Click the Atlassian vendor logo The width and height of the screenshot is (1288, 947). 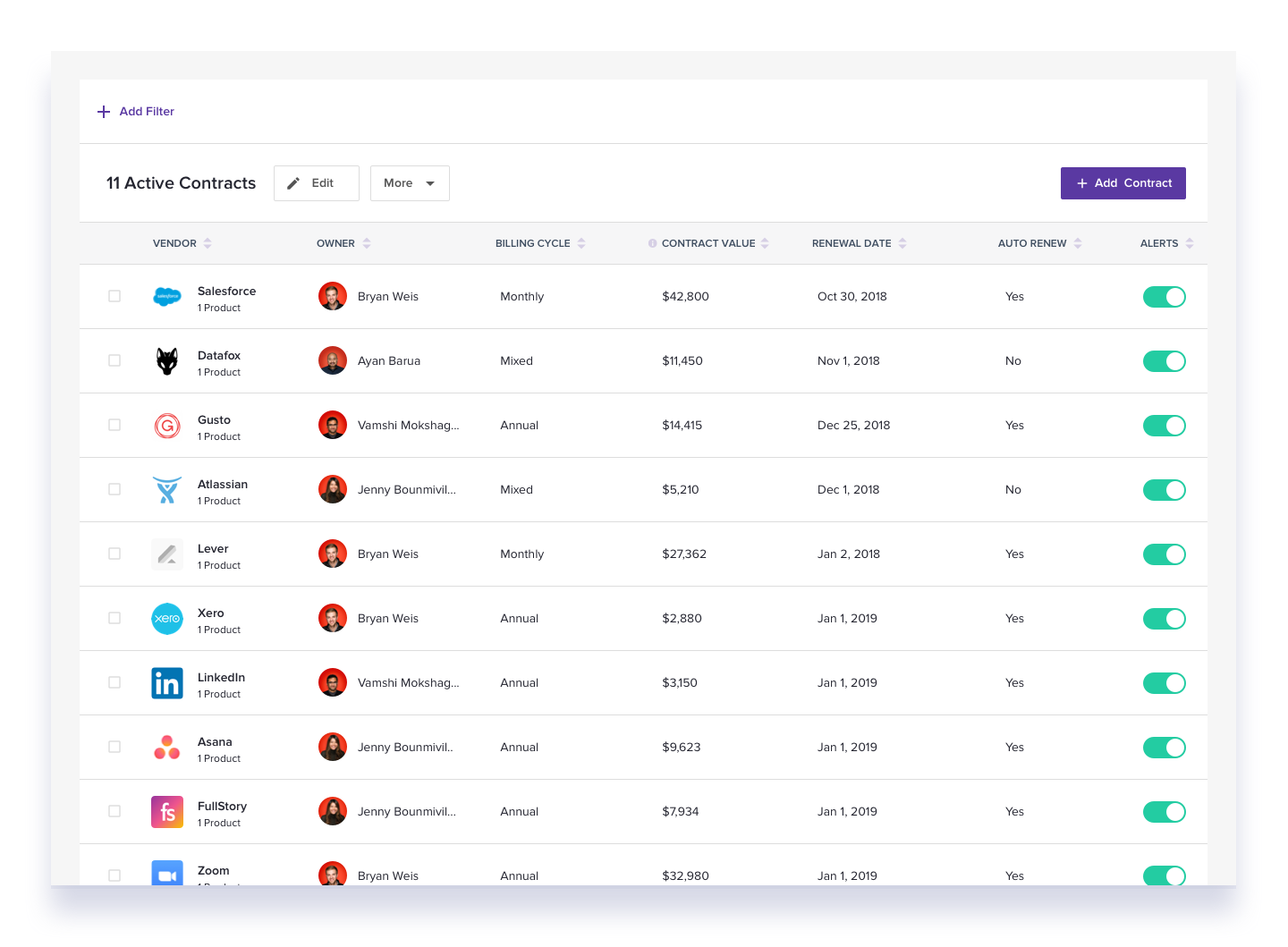click(167, 490)
